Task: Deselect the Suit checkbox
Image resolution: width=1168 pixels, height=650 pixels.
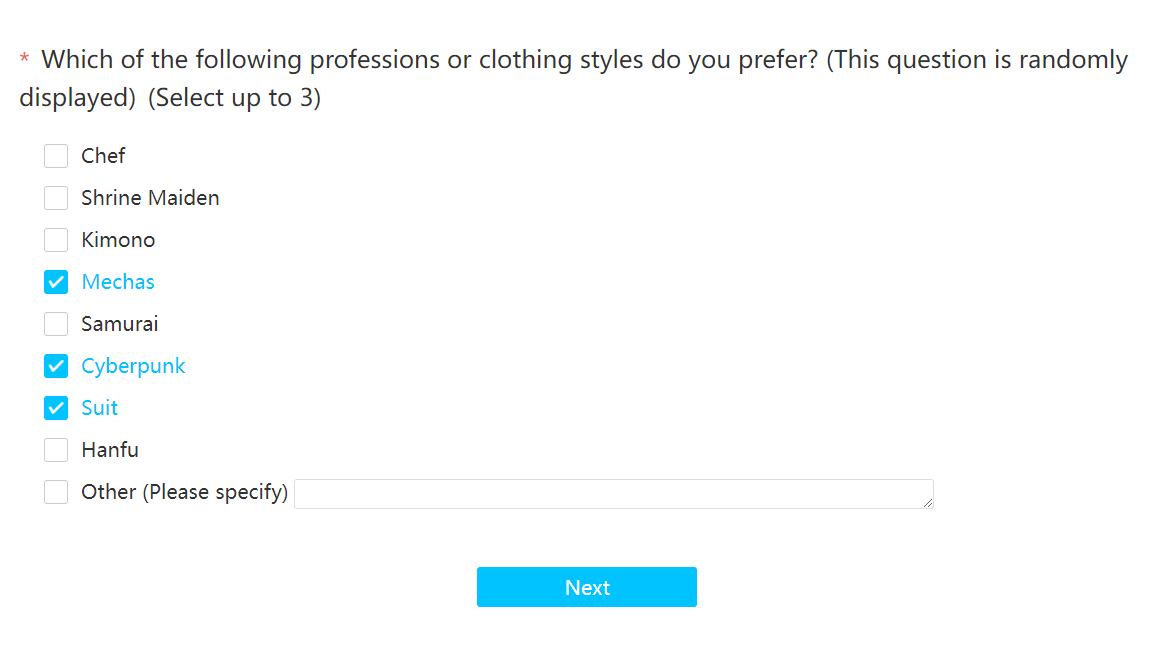Action: 56,408
